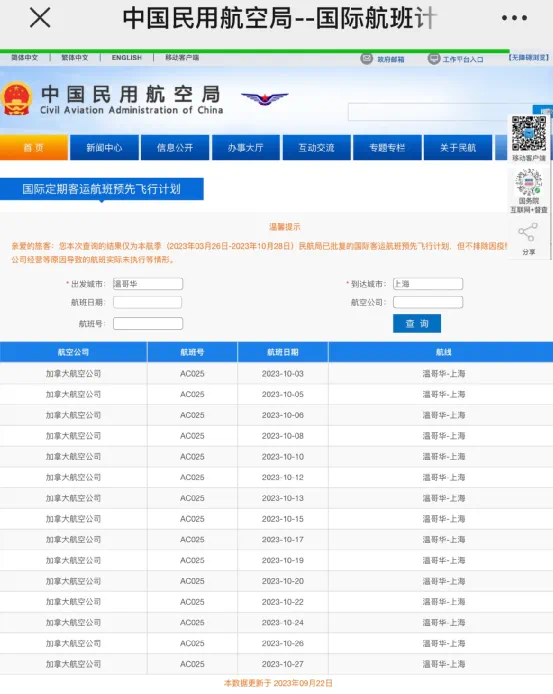Close the webview with the X icon
553x694 pixels.
tap(40, 18)
